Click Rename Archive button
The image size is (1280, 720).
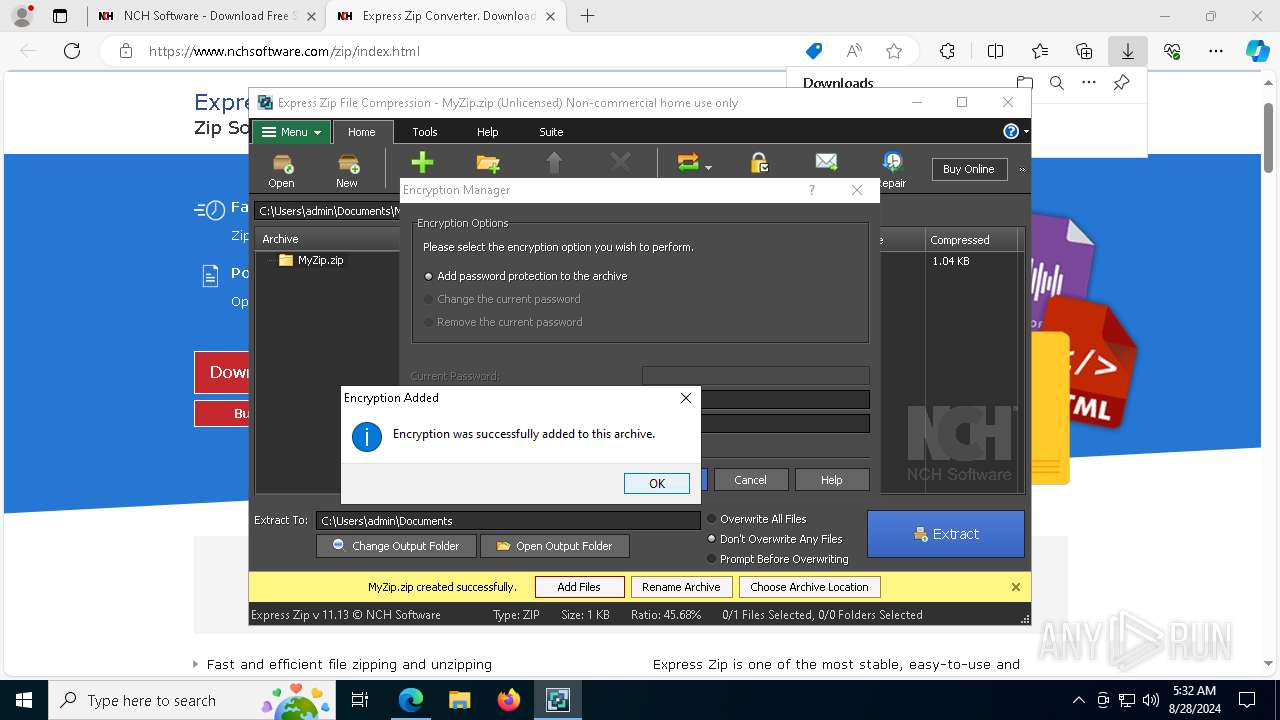(x=681, y=587)
